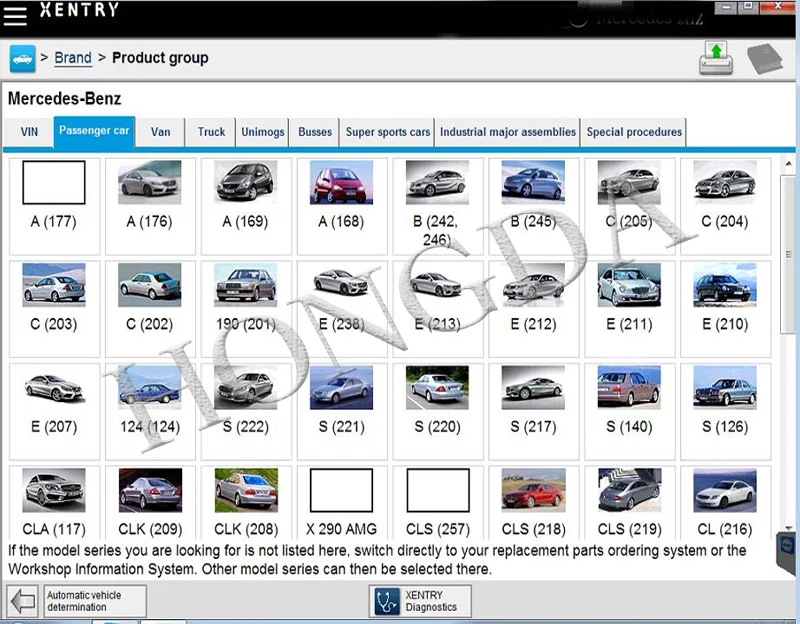Switch to the Truck tab
The height and width of the screenshot is (624, 800).
click(x=211, y=132)
